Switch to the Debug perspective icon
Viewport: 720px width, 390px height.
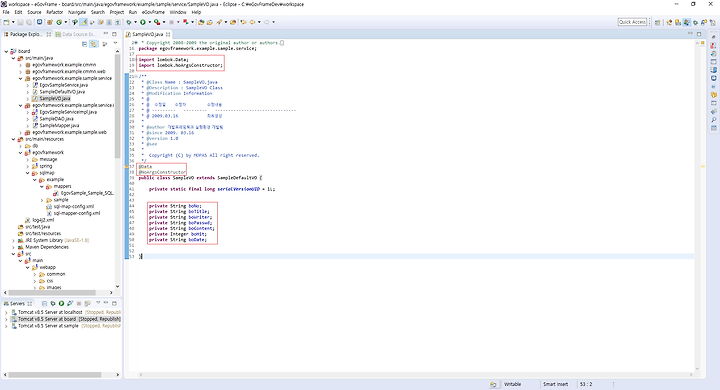coord(695,22)
